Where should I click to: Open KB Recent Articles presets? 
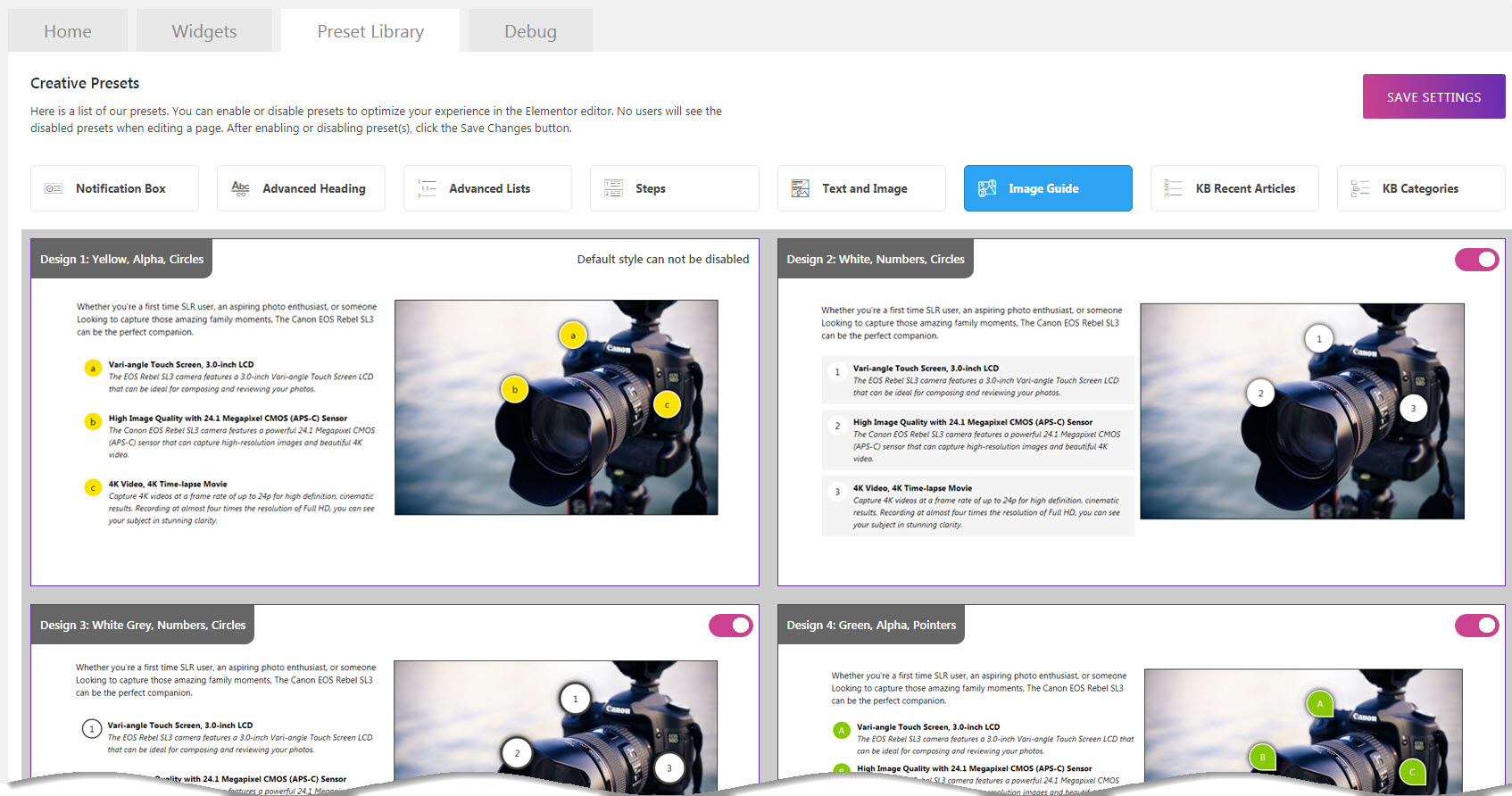click(x=1234, y=188)
